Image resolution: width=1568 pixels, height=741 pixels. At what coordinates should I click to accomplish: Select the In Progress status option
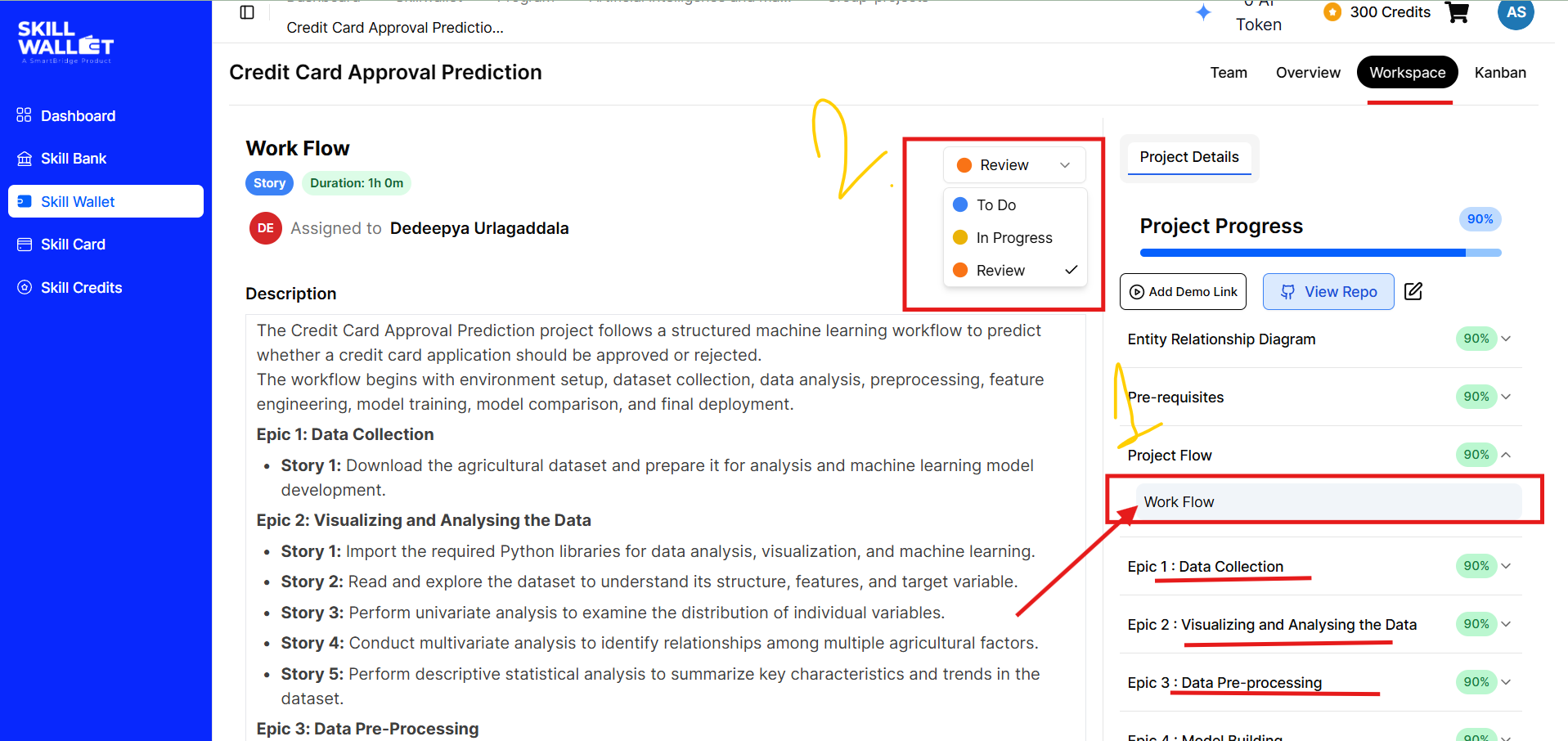1015,238
